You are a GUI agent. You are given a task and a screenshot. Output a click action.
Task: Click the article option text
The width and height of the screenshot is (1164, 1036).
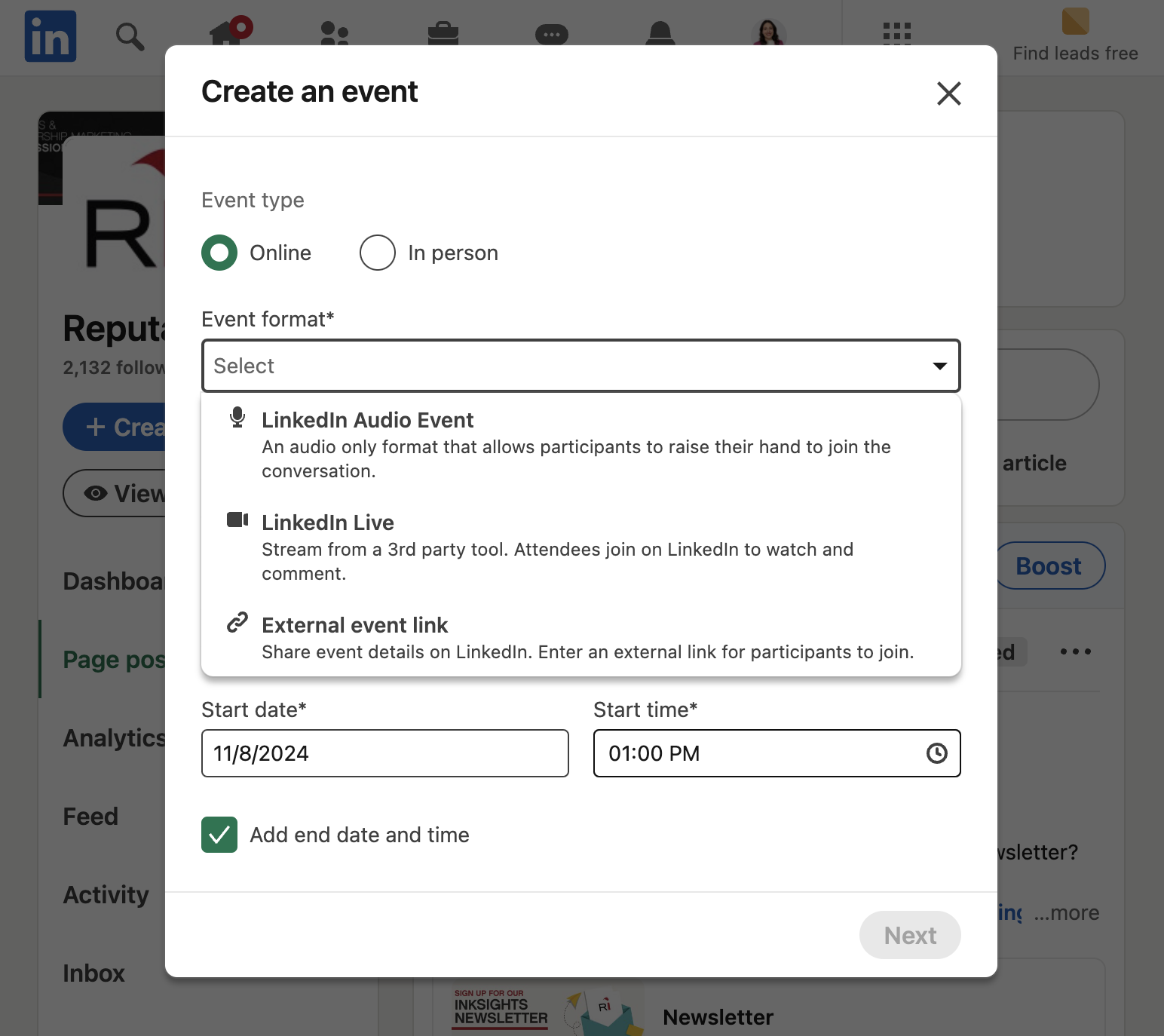tap(1034, 463)
